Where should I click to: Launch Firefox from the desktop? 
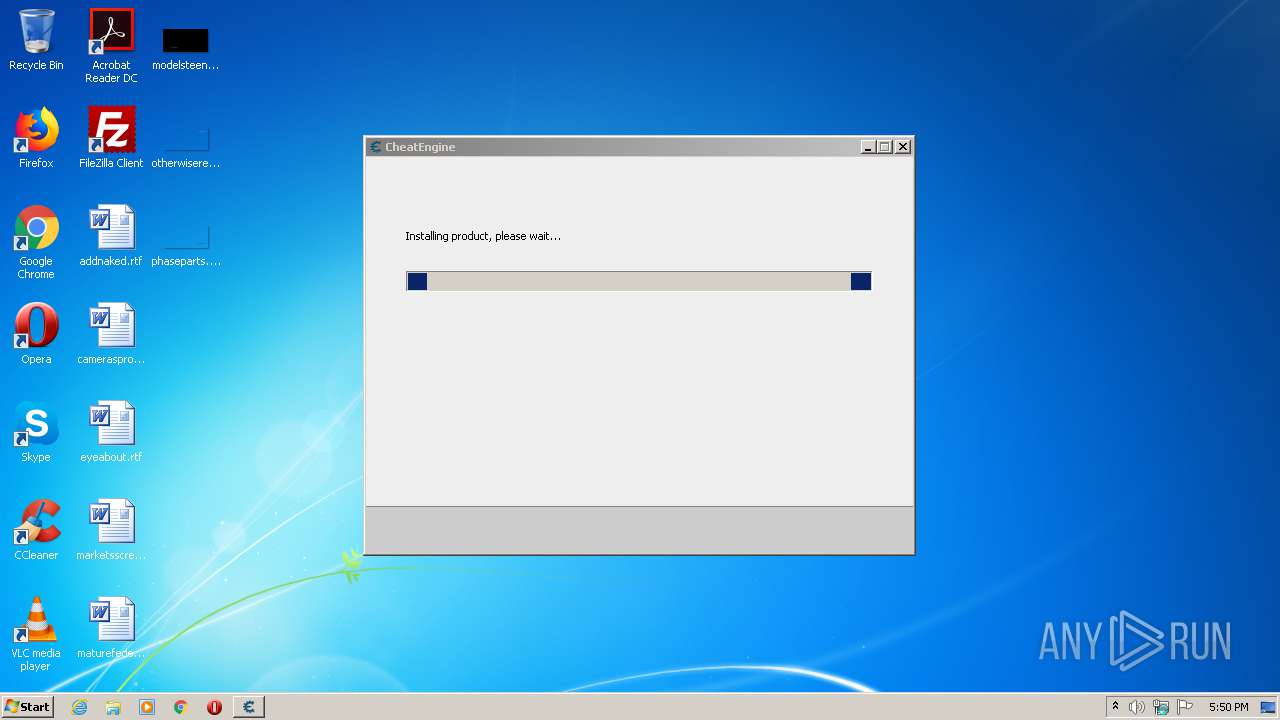click(36, 138)
